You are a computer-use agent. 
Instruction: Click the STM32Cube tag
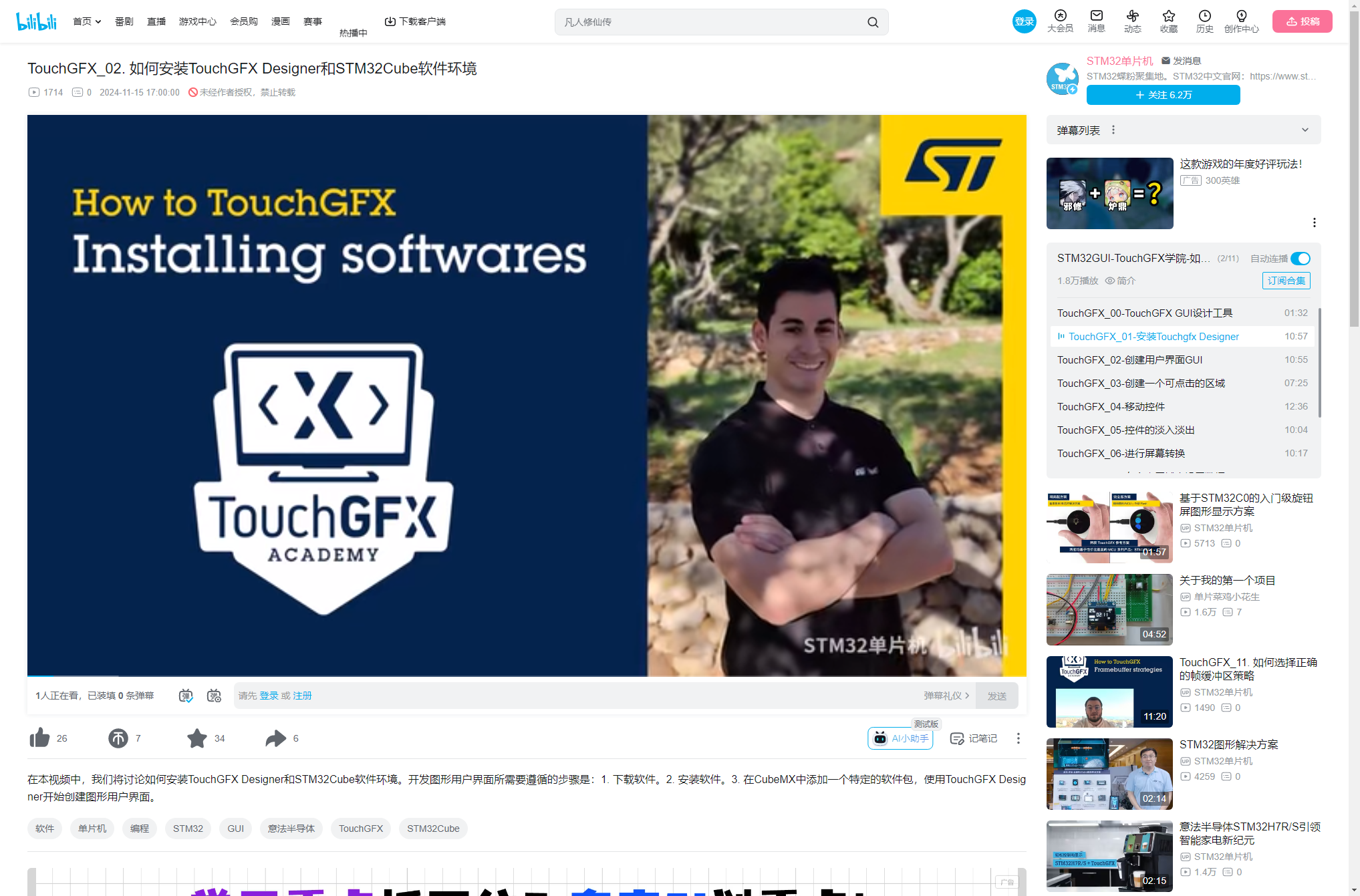[x=433, y=829]
